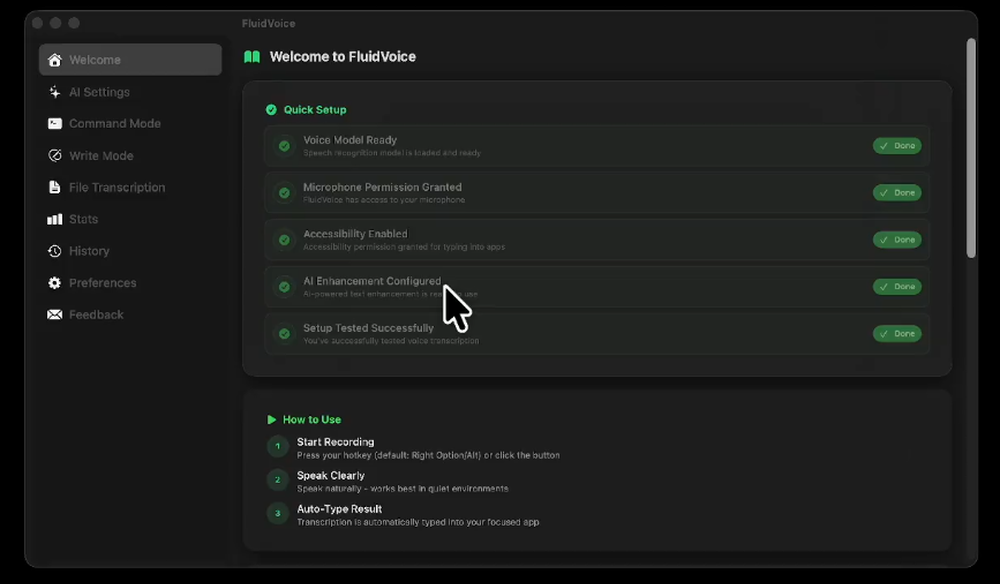The image size is (1000, 584).
Task: Open the Preferences label in sidebar
Action: 103,283
